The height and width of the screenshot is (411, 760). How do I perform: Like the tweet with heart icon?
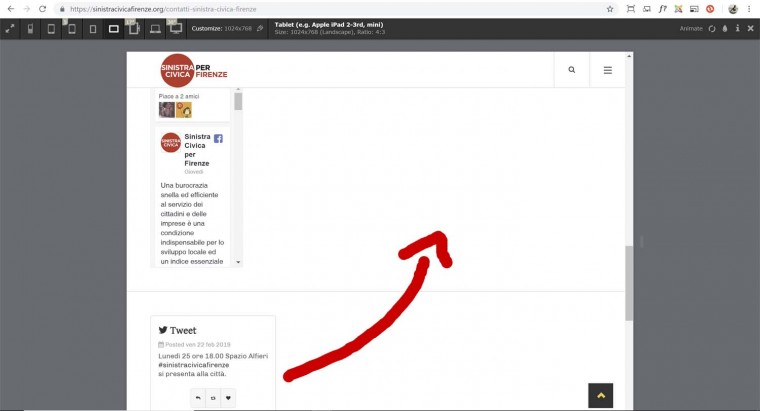point(228,398)
